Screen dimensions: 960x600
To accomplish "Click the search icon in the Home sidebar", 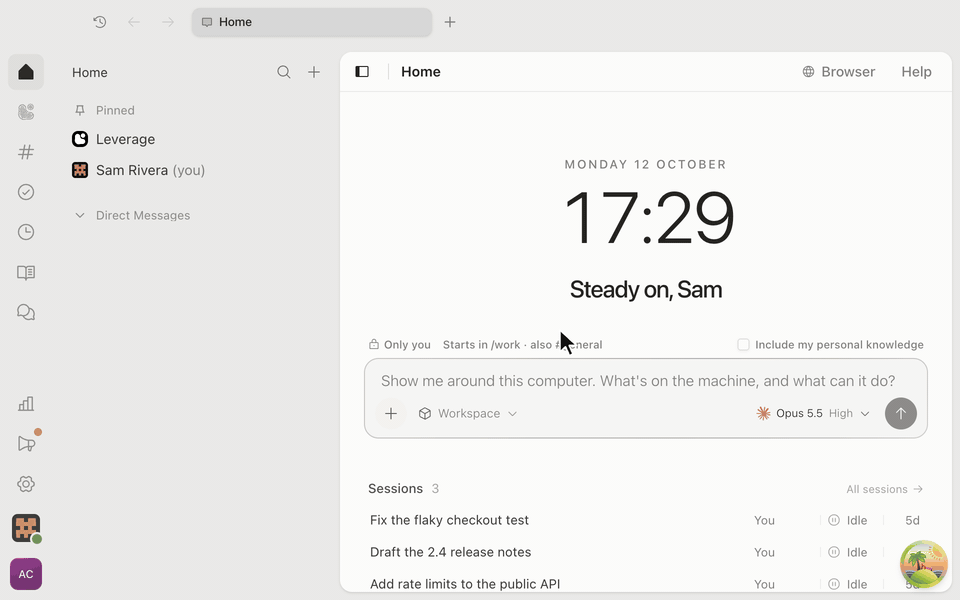I will tap(283, 72).
